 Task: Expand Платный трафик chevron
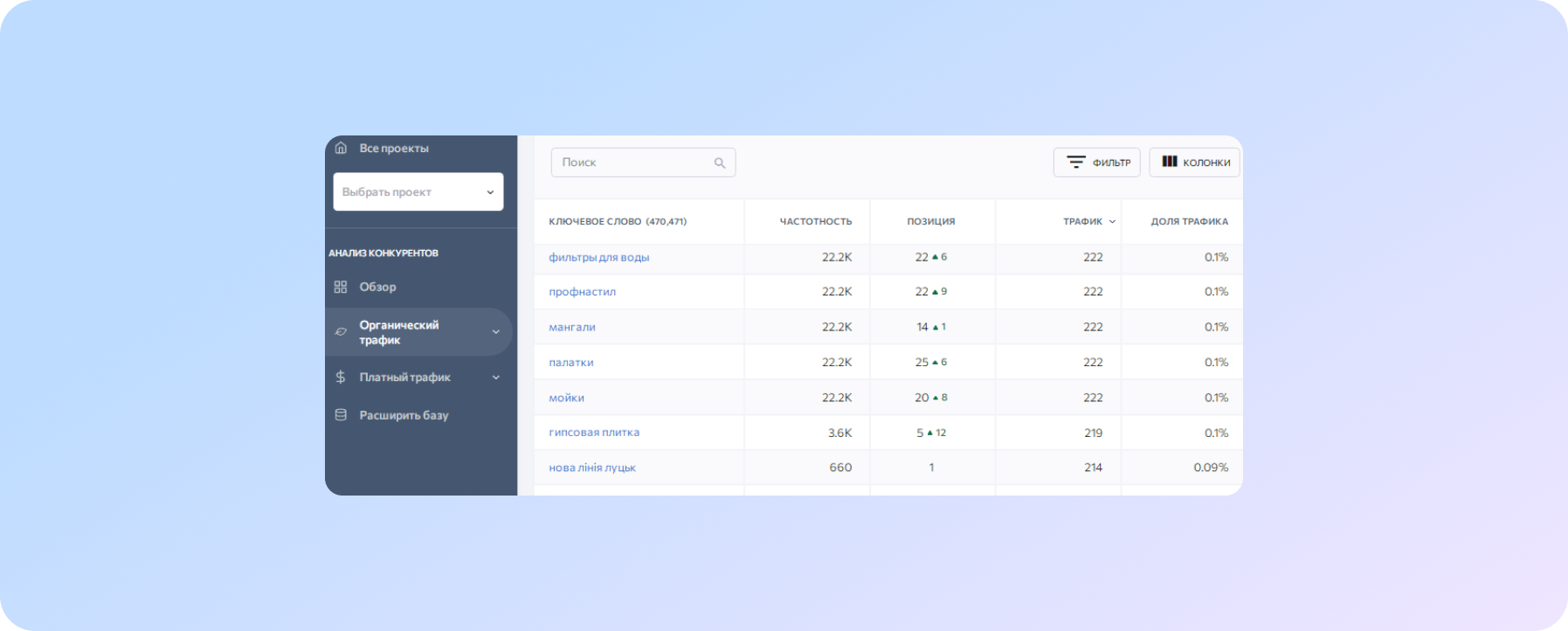[496, 378]
